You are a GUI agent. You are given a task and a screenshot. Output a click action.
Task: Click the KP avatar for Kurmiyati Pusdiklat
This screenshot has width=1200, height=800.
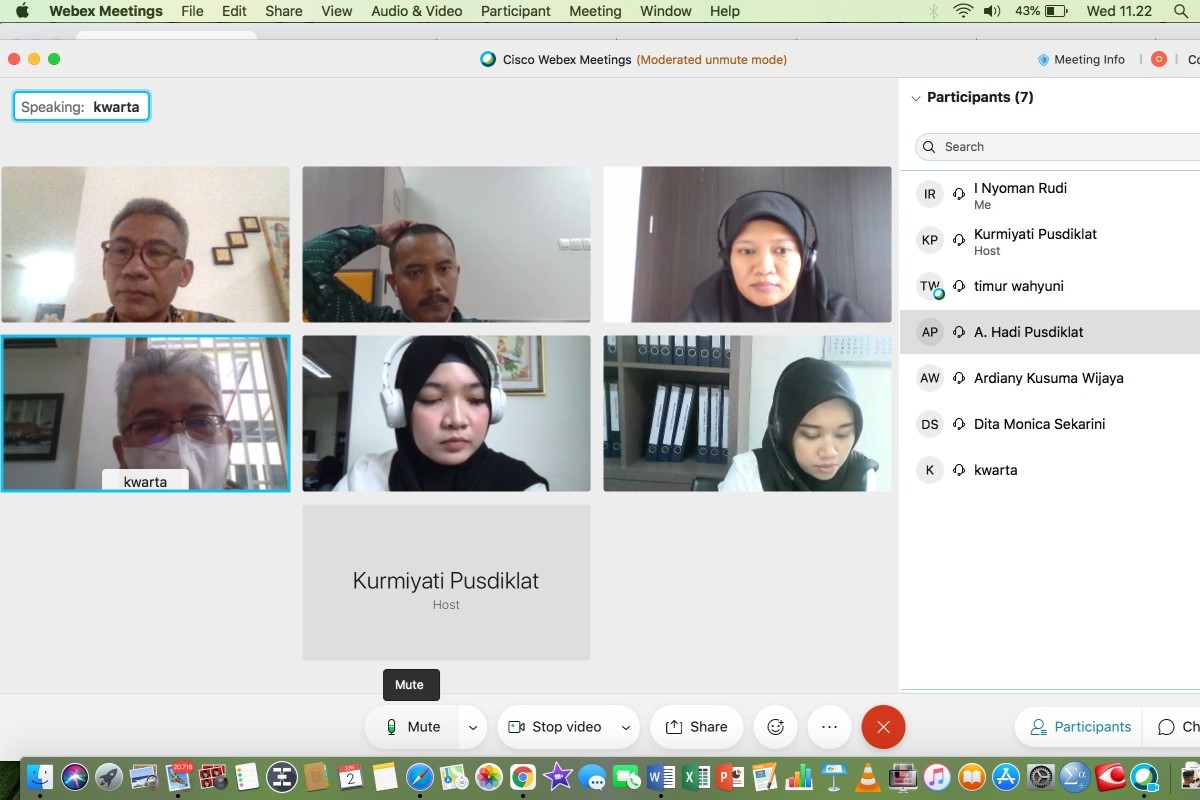click(930, 240)
